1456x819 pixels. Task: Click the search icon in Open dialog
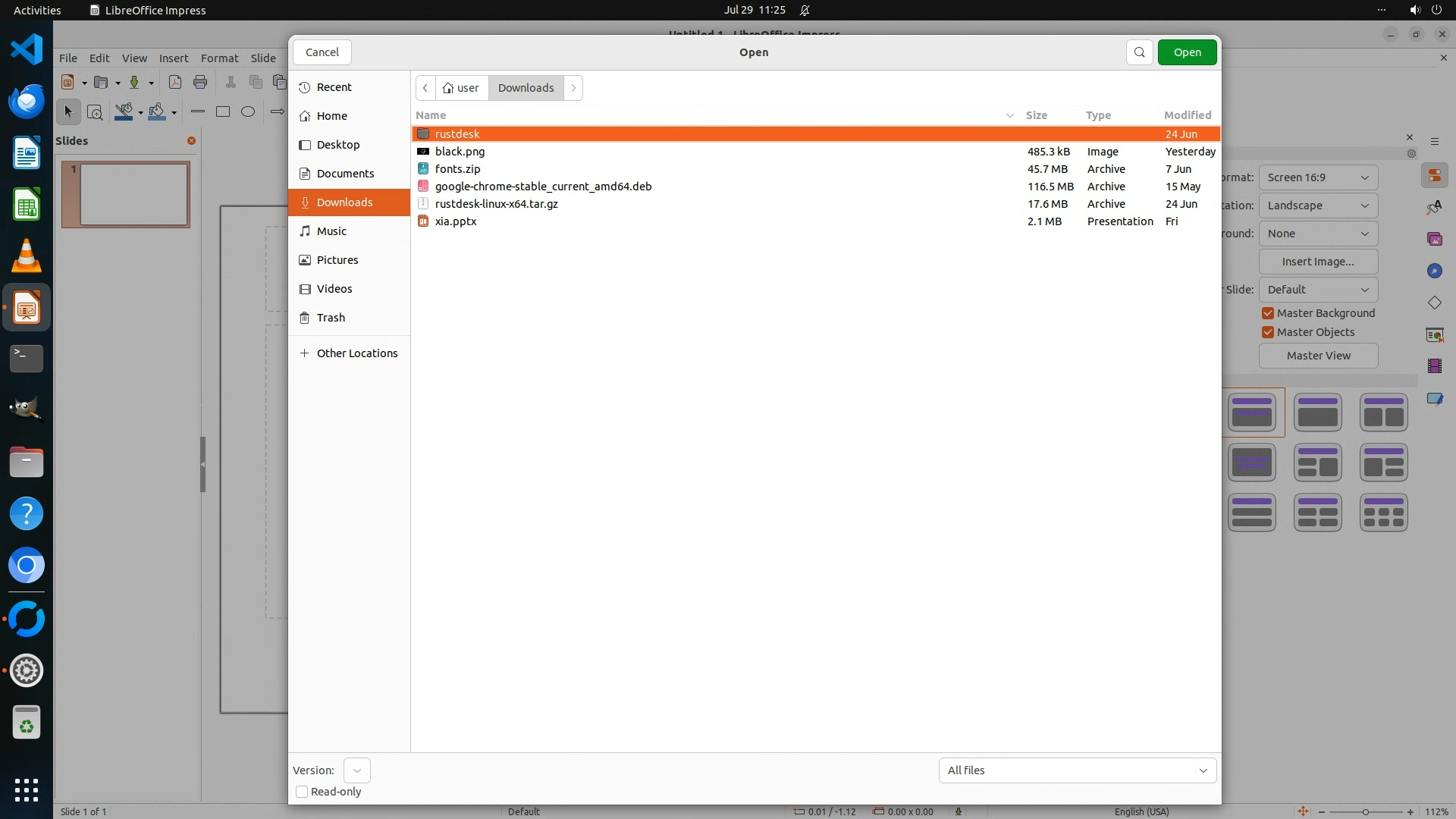1139,52
